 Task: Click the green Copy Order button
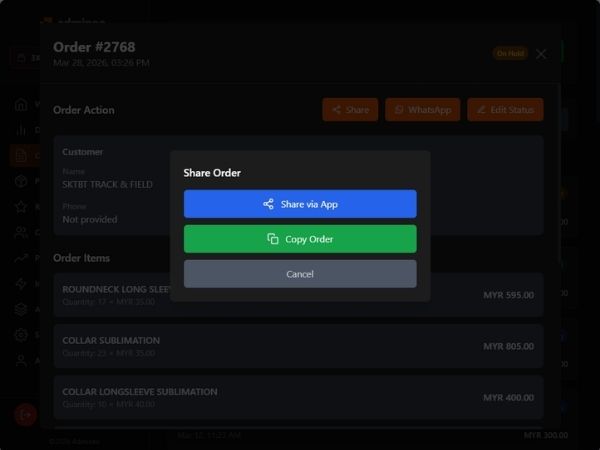point(300,239)
